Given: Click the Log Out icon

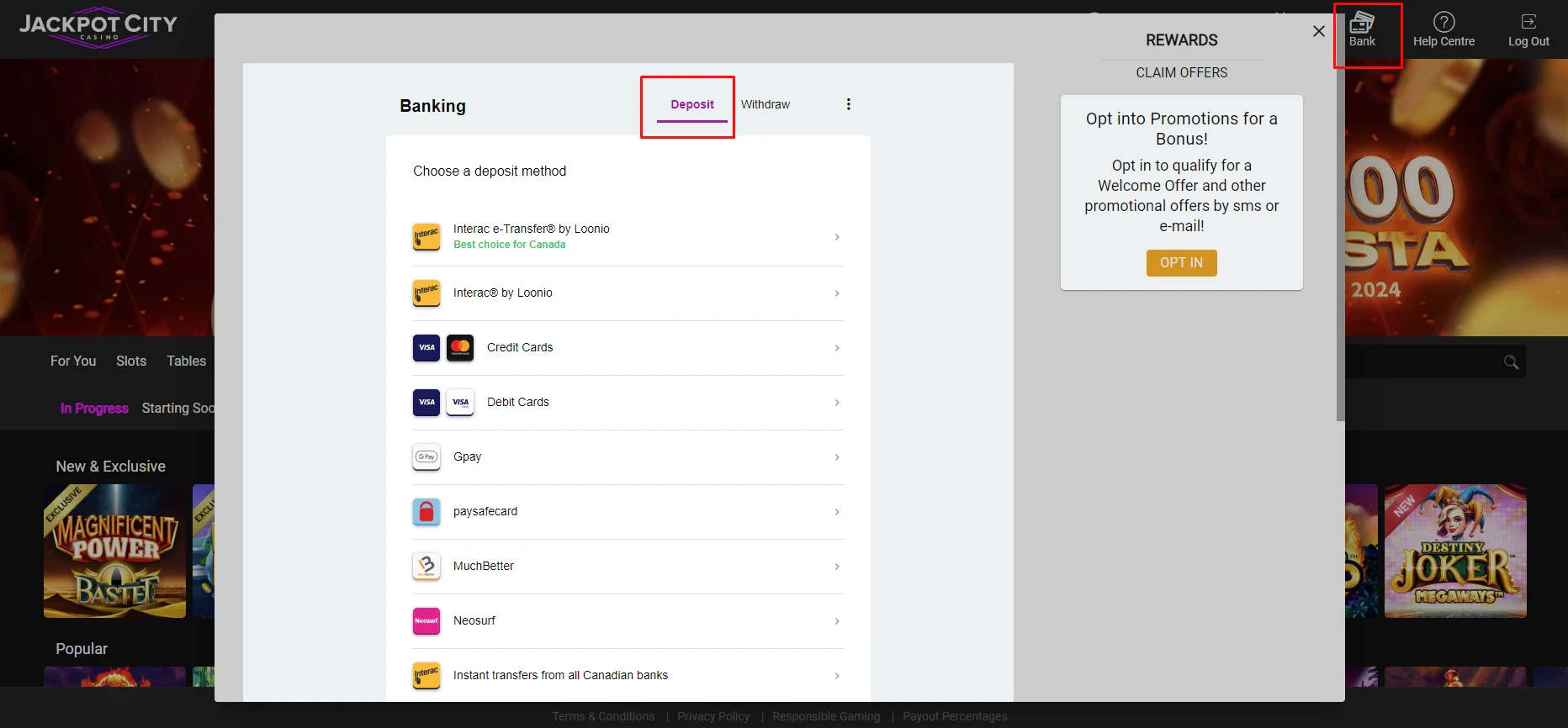Looking at the screenshot, I should (x=1528, y=23).
